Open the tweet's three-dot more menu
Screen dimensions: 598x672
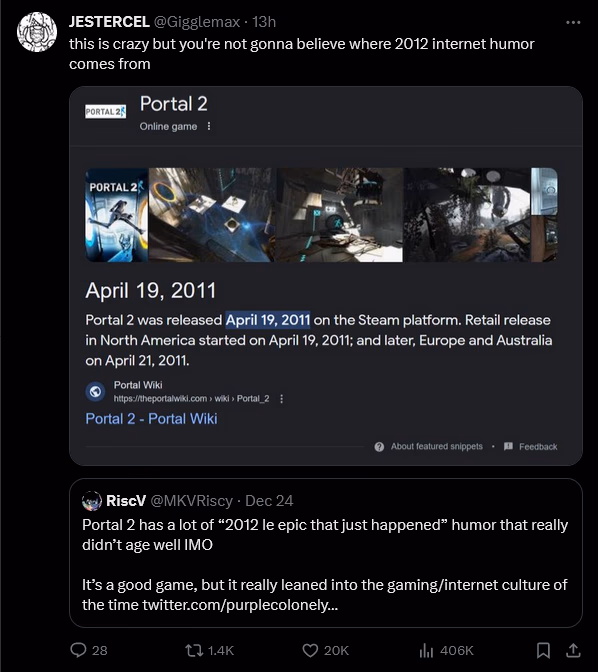coord(573,22)
